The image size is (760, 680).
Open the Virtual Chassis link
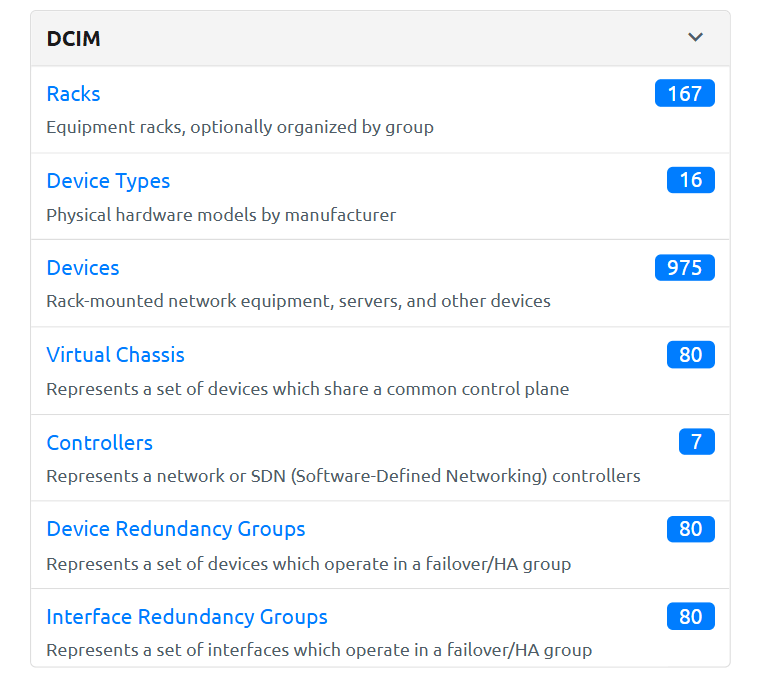click(115, 355)
